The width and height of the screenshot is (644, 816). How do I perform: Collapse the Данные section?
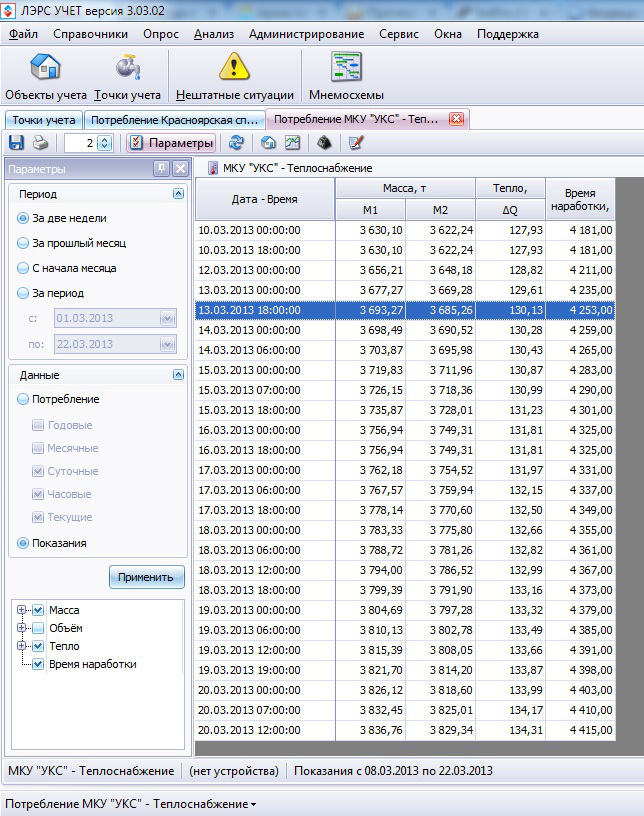pyautogui.click(x=178, y=375)
